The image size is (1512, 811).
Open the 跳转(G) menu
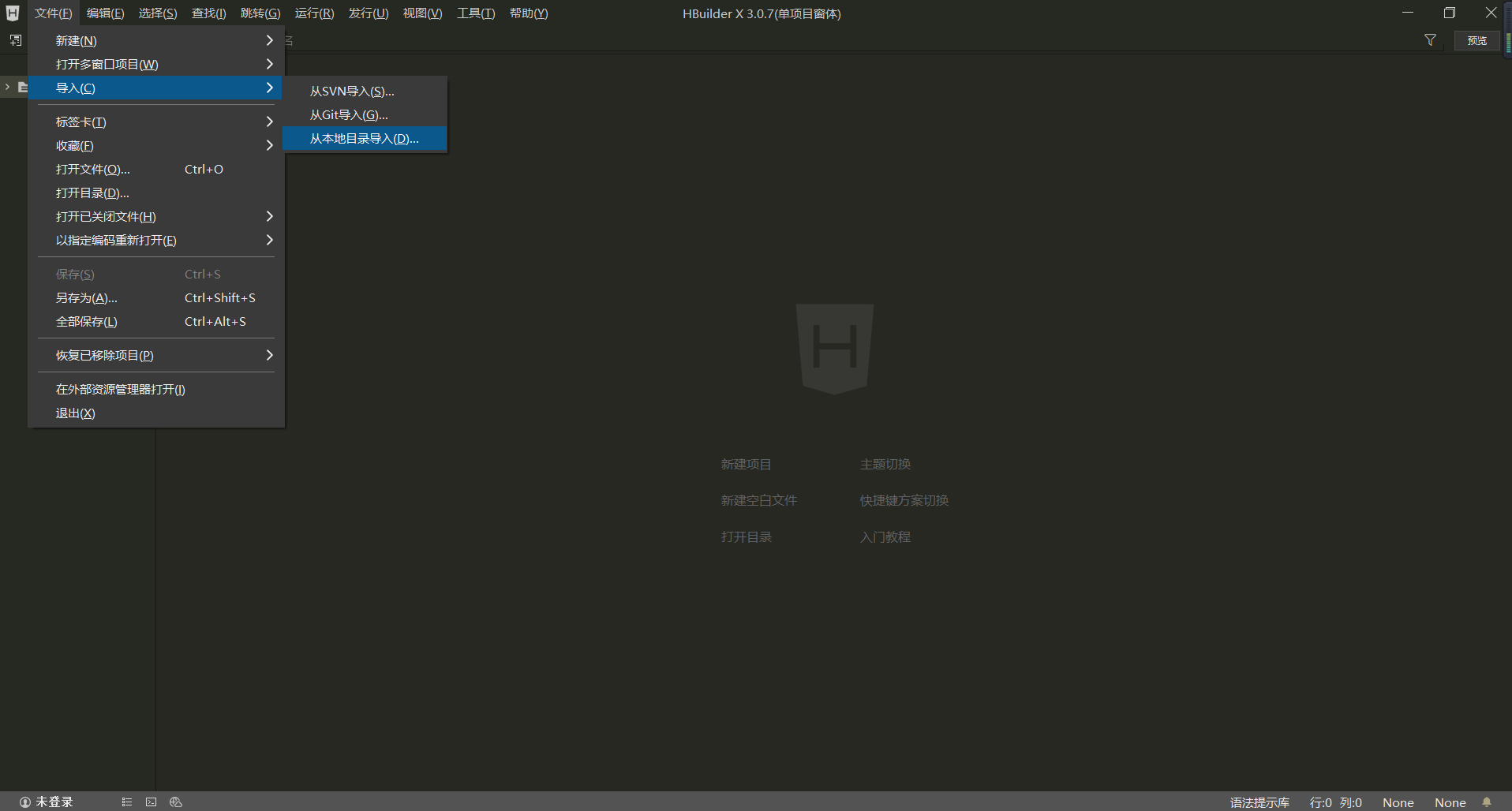coord(260,13)
